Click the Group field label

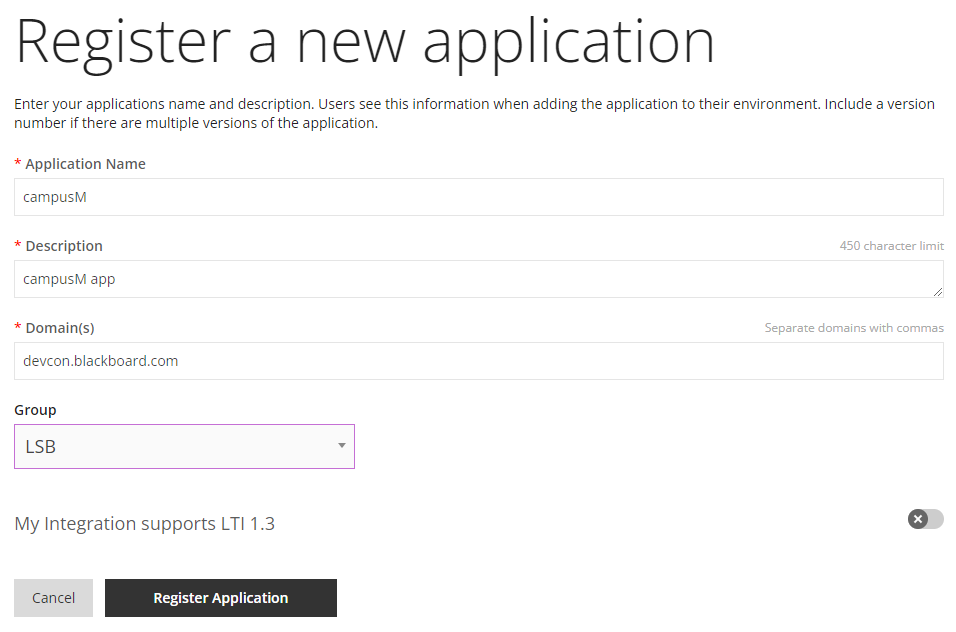[x=35, y=410]
